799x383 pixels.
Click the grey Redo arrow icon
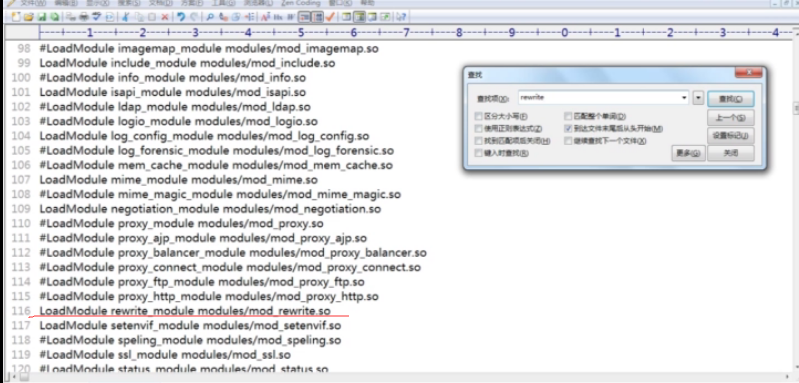point(194,17)
